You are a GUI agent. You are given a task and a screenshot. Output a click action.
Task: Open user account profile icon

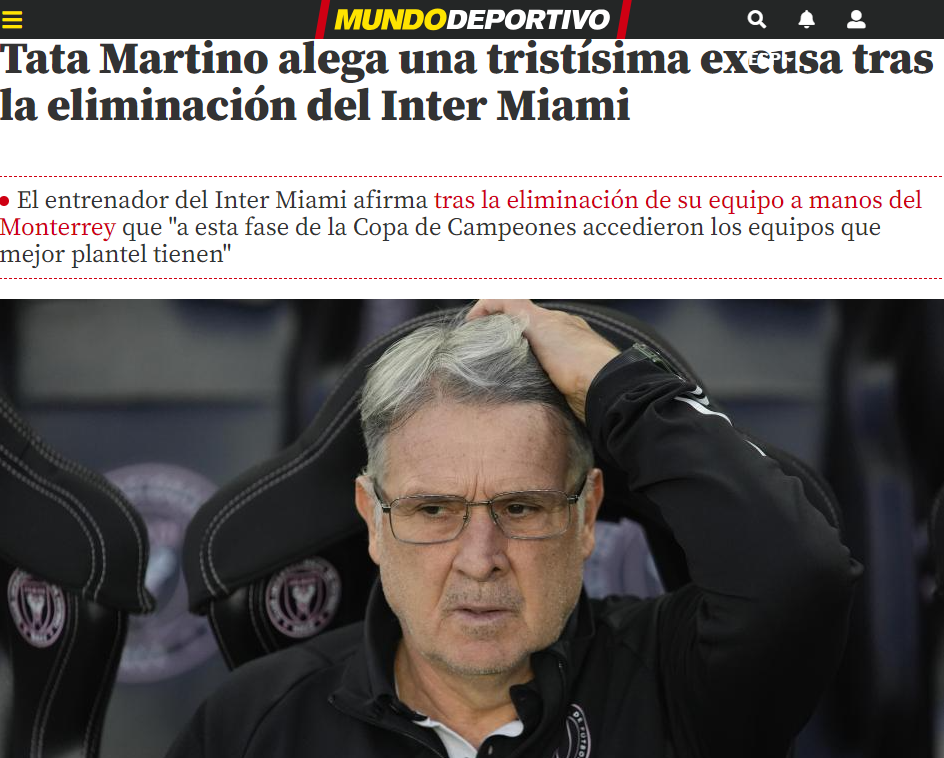click(x=856, y=20)
